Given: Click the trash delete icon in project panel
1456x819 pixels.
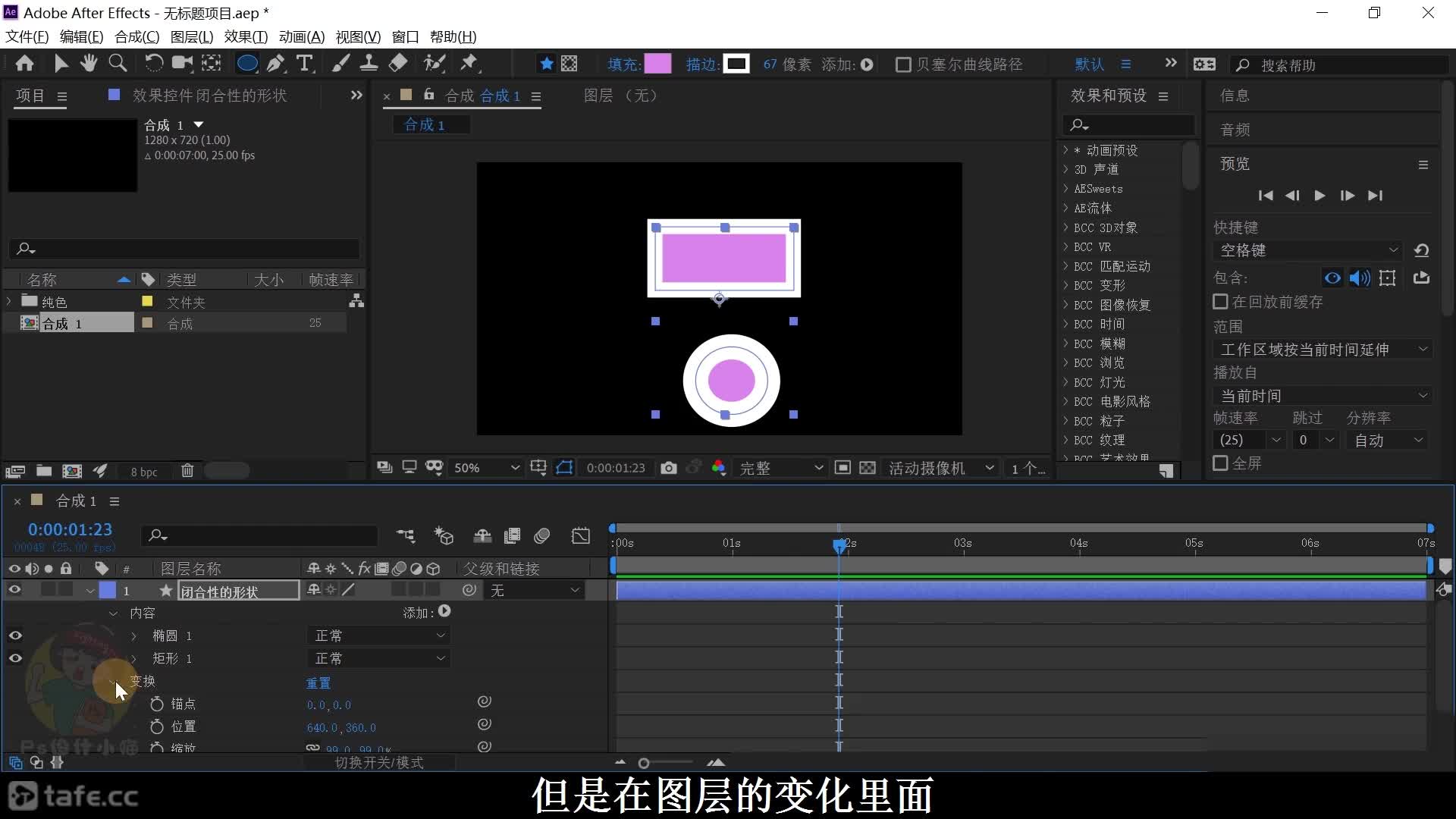Looking at the screenshot, I should 187,471.
